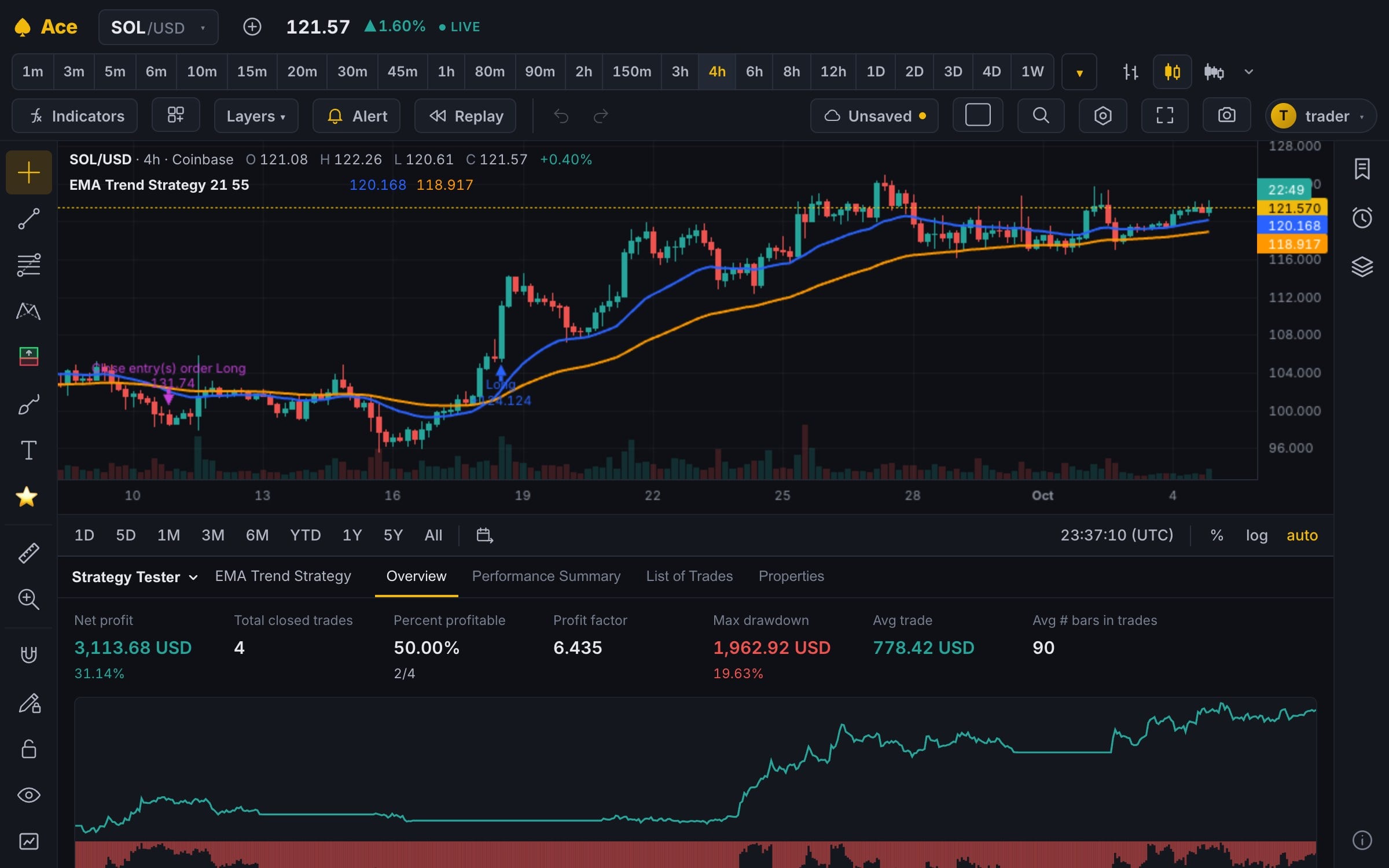
Task: Expand the Strategy Tester dropdown
Action: coord(134,577)
